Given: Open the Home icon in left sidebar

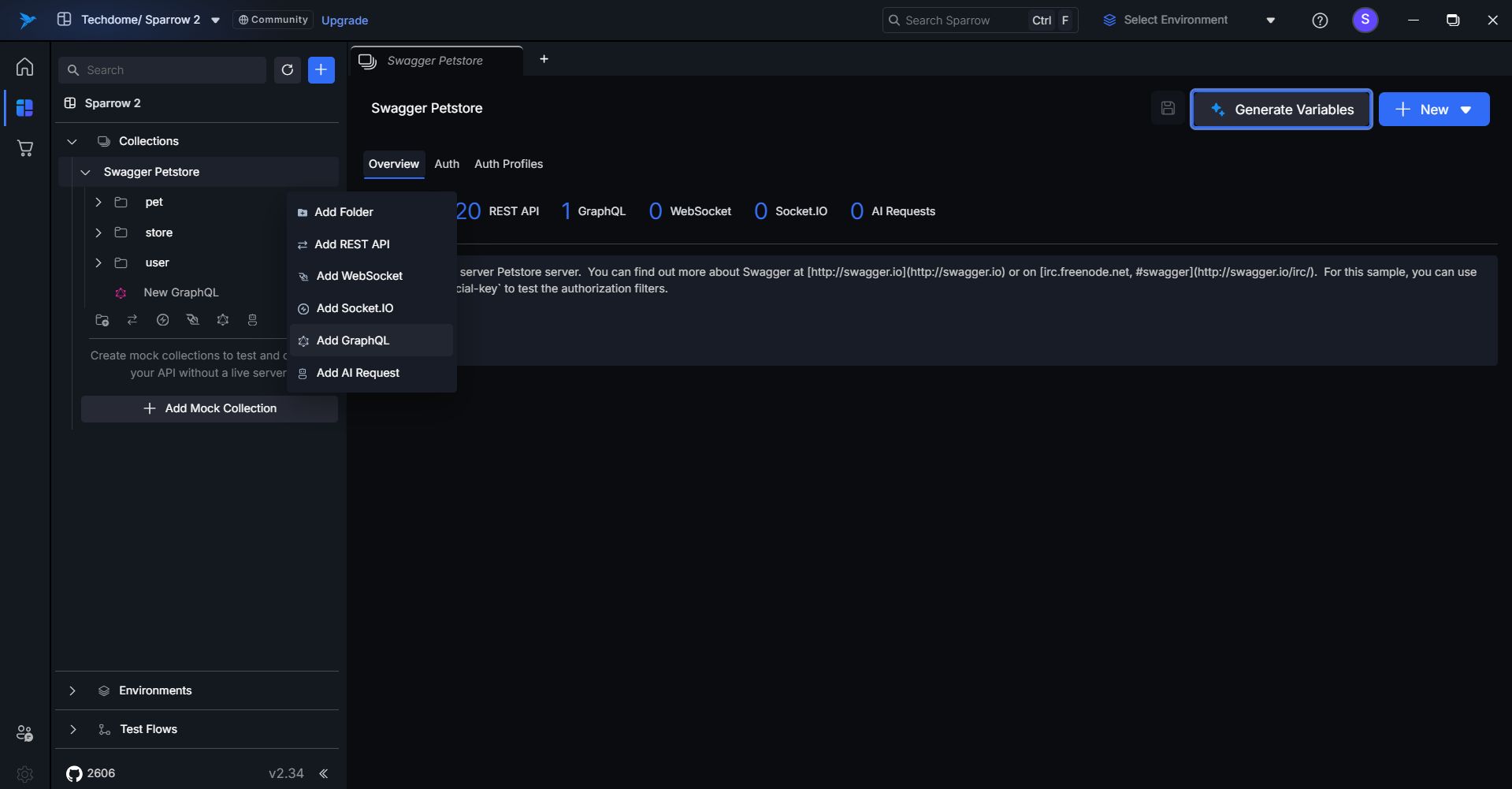Looking at the screenshot, I should pos(25,67).
